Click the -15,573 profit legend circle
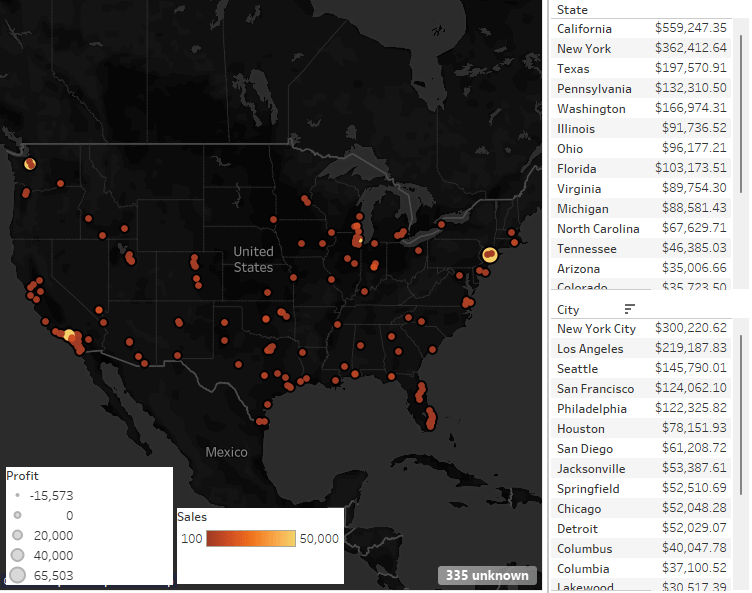Image resolution: width=752 pixels, height=593 pixels. 17,496
